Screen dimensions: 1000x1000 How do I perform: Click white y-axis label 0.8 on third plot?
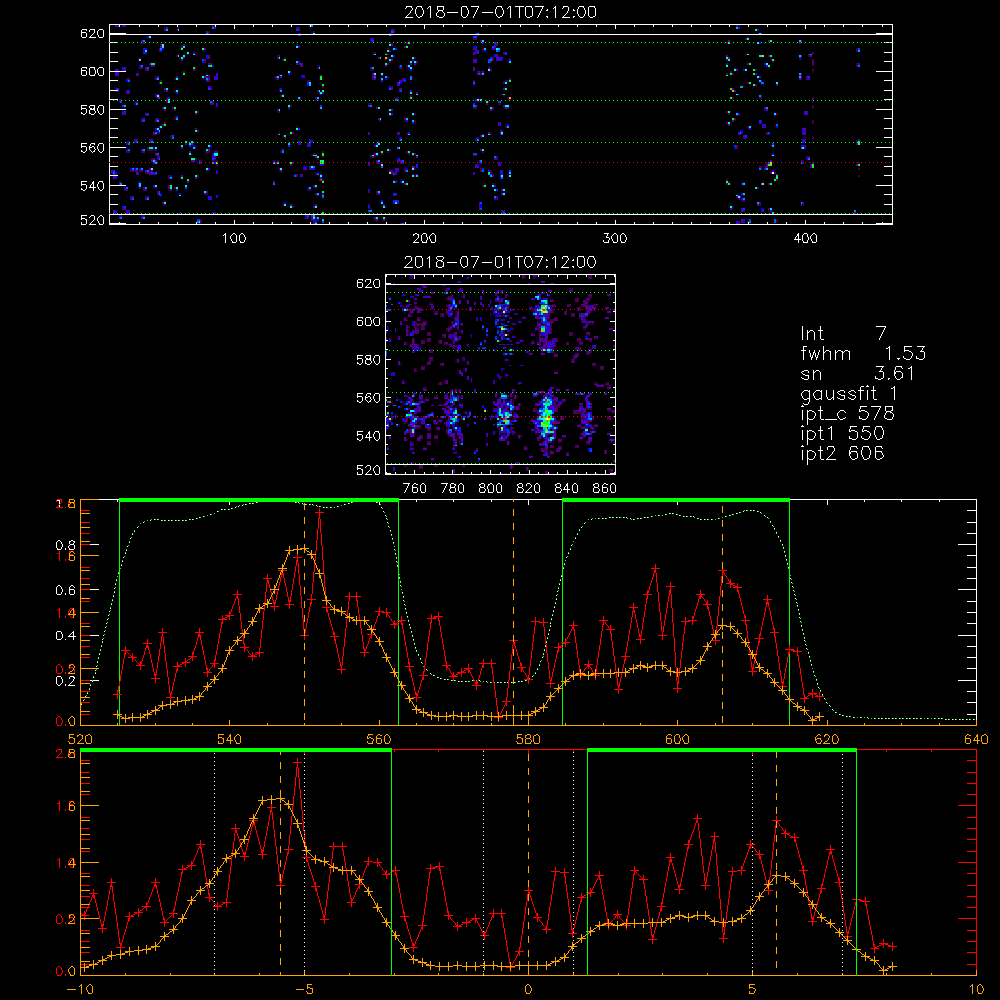[65, 545]
